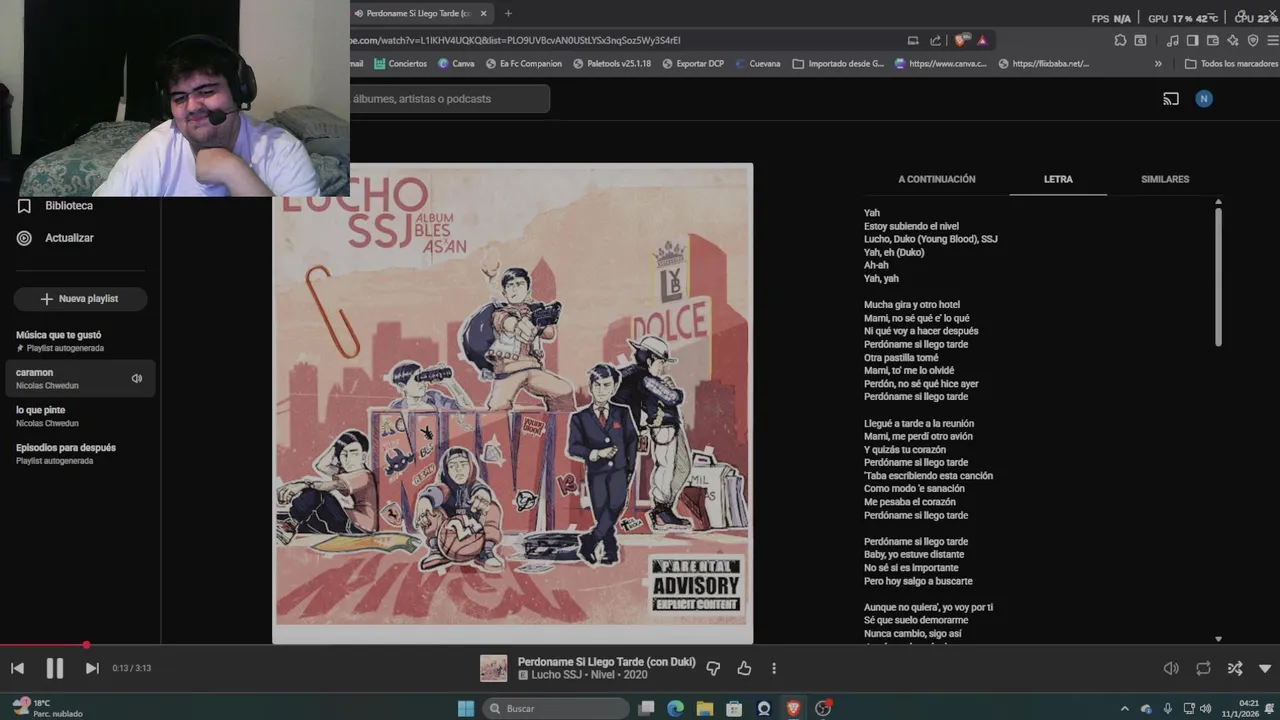Create a new playlist with Nueva playlist
Viewport: 1280px width, 720px height.
click(80, 299)
